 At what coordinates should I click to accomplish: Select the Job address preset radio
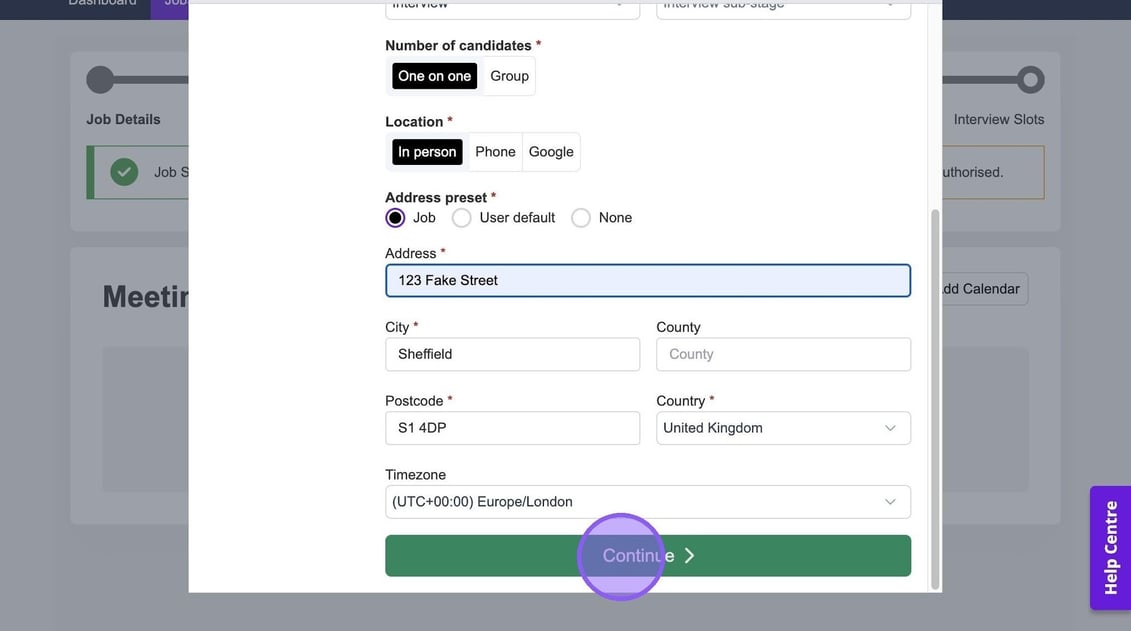(396, 218)
